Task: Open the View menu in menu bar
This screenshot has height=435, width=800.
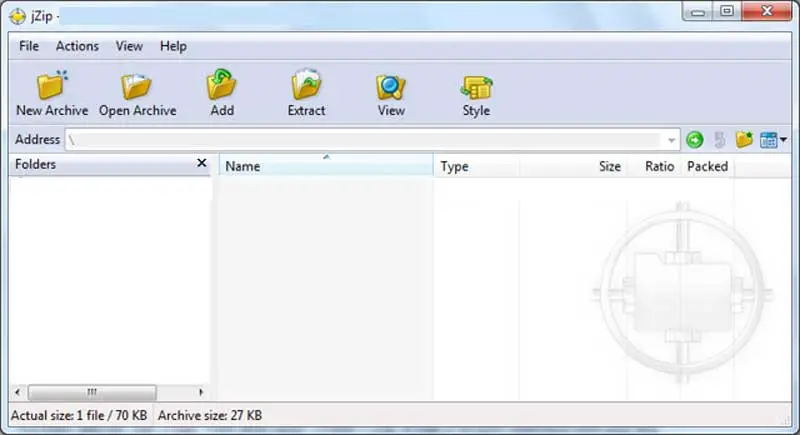Action: click(129, 46)
